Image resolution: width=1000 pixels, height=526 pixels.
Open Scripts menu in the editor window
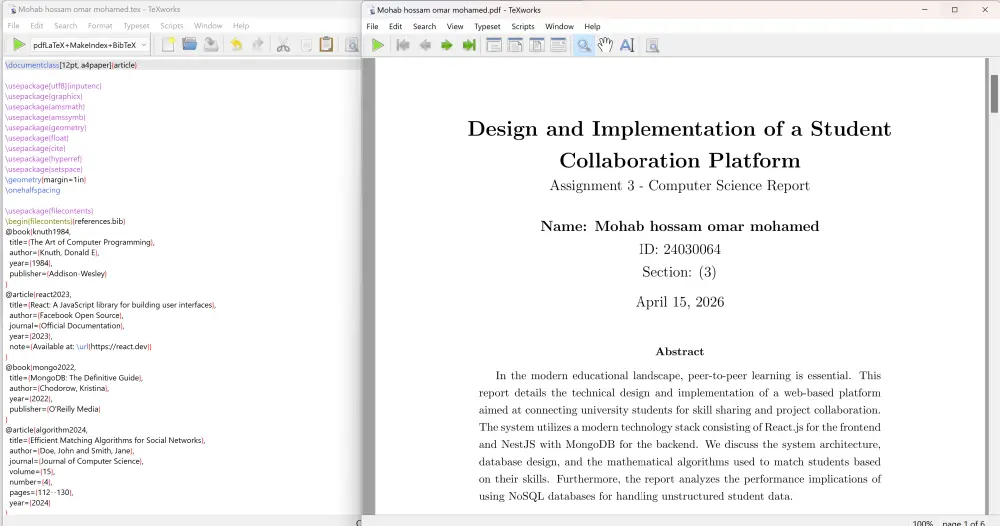coord(172,26)
